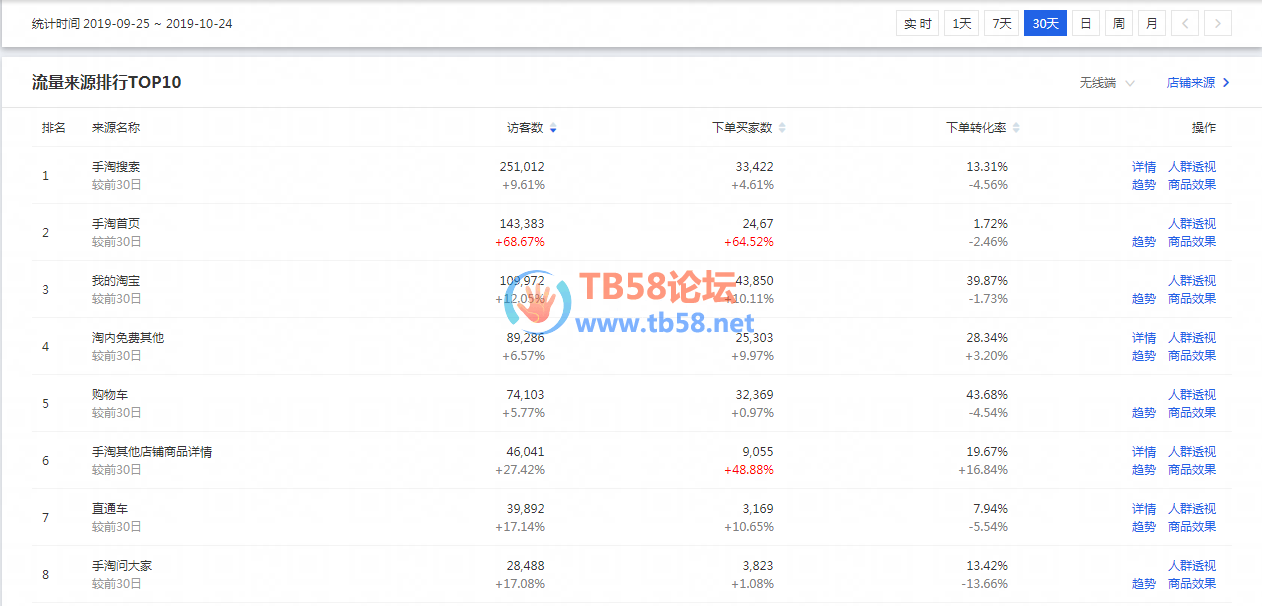
Task: Select the 30天 time range
Action: pyautogui.click(x=1045, y=23)
